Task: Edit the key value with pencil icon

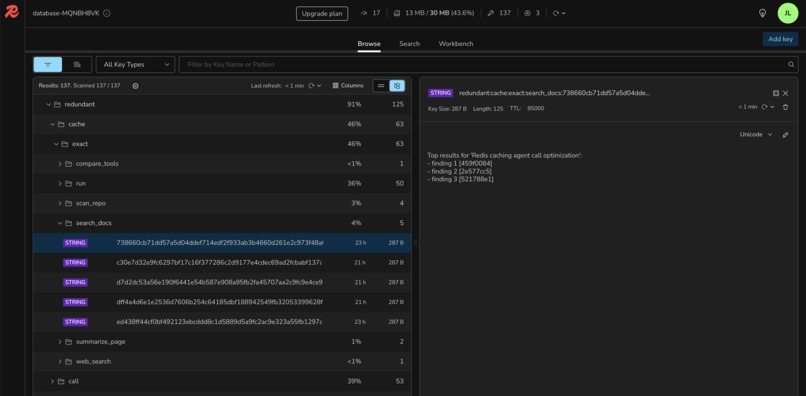Action: [785, 135]
